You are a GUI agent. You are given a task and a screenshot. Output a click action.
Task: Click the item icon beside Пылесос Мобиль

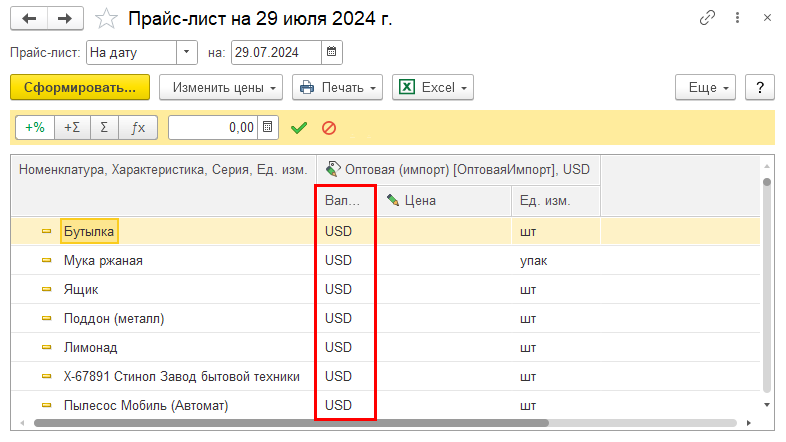point(47,405)
